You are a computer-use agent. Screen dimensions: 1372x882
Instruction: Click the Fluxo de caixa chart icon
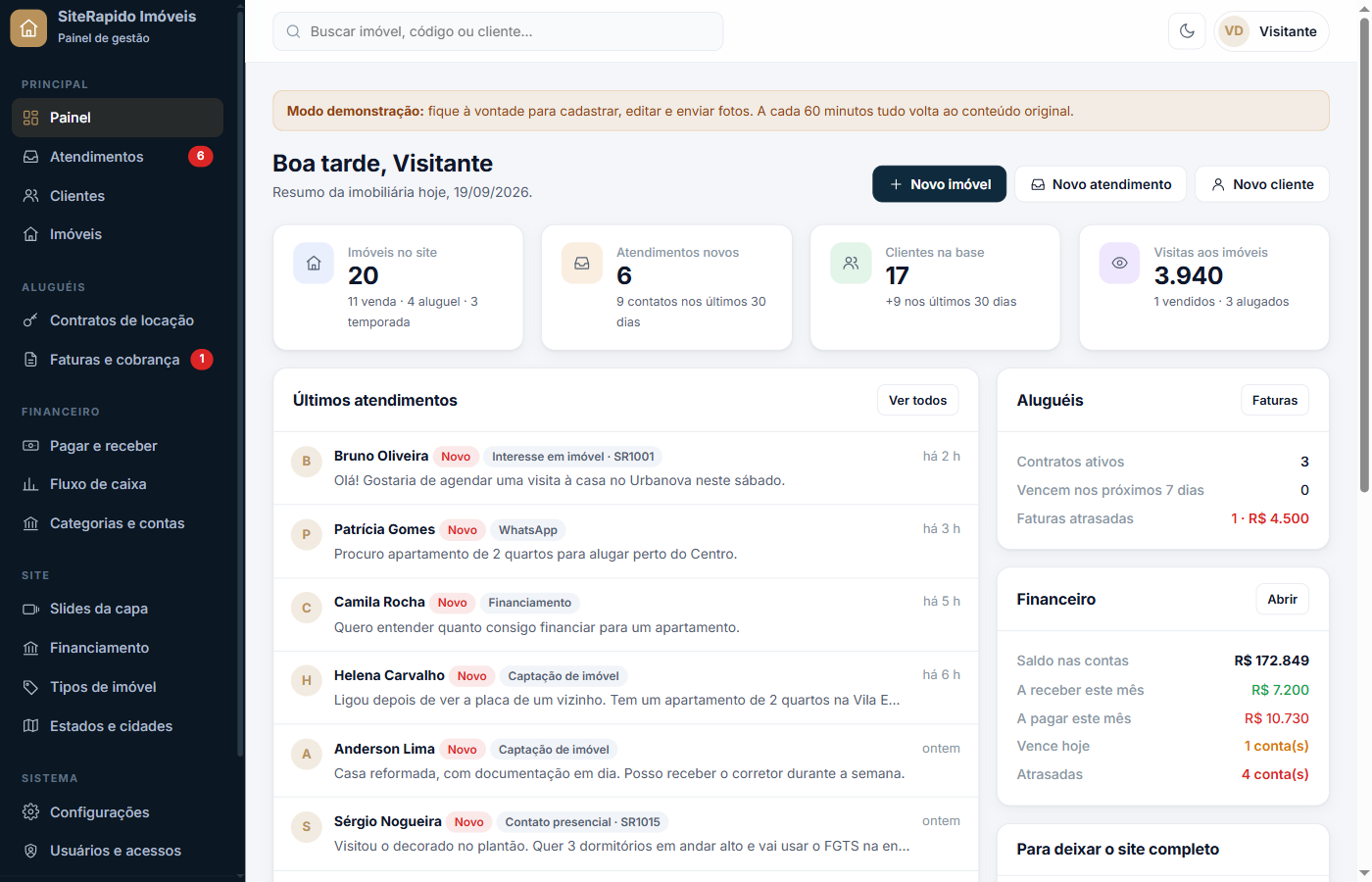click(x=30, y=484)
